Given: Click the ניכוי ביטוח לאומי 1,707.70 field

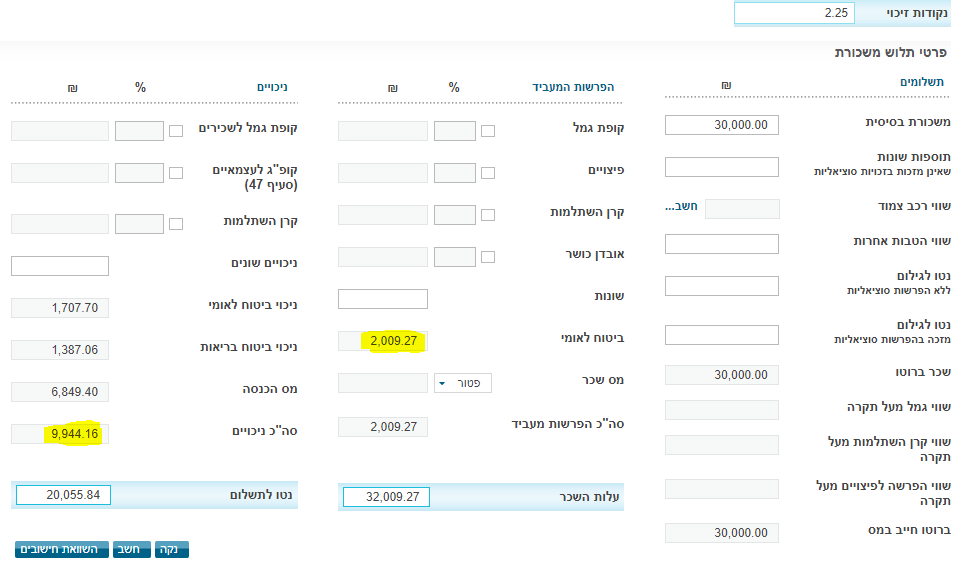Looking at the screenshot, I should click(x=60, y=308).
